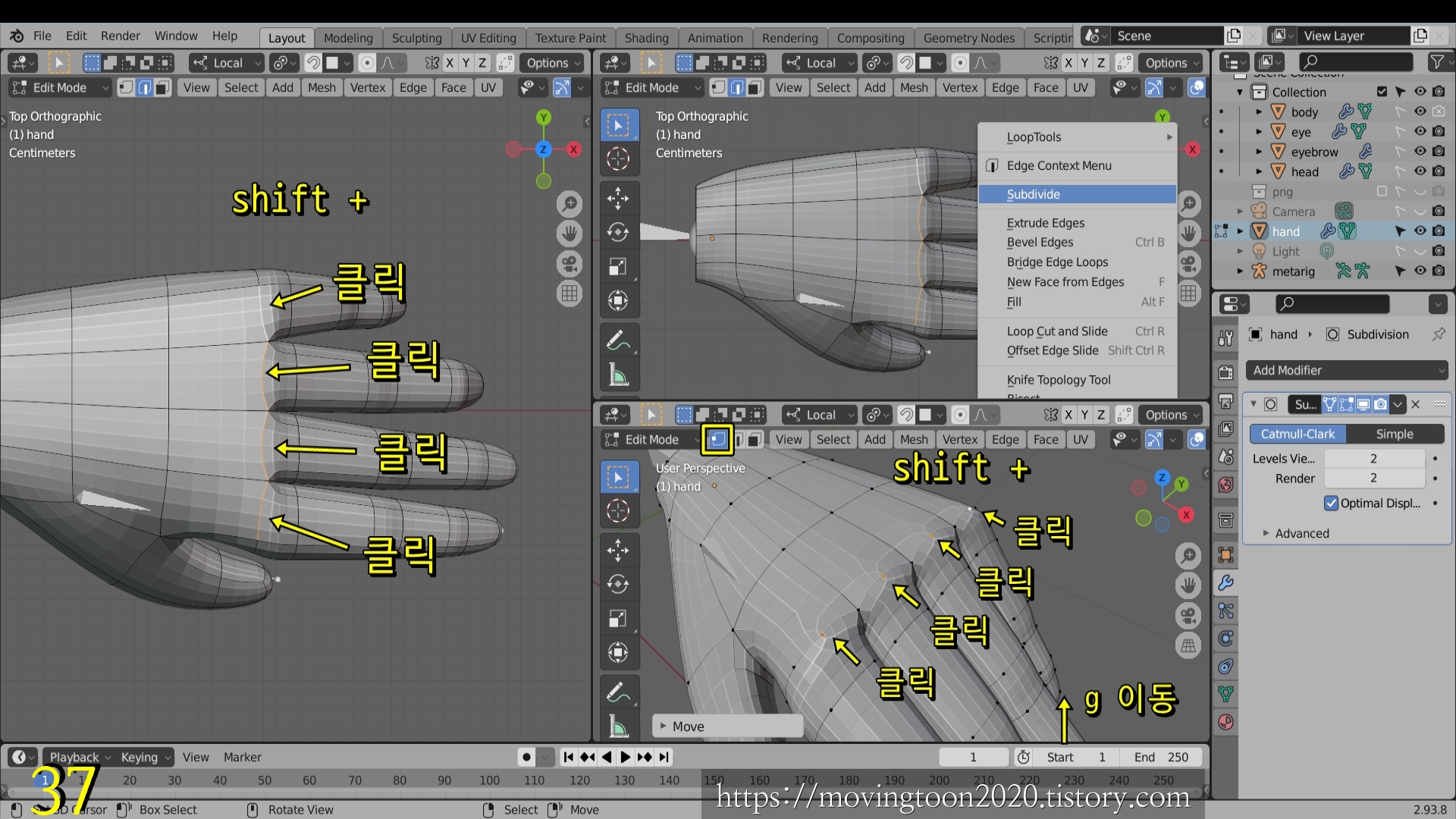Click the outliner search field
This screenshot has height=819, width=1456.
(x=1355, y=63)
